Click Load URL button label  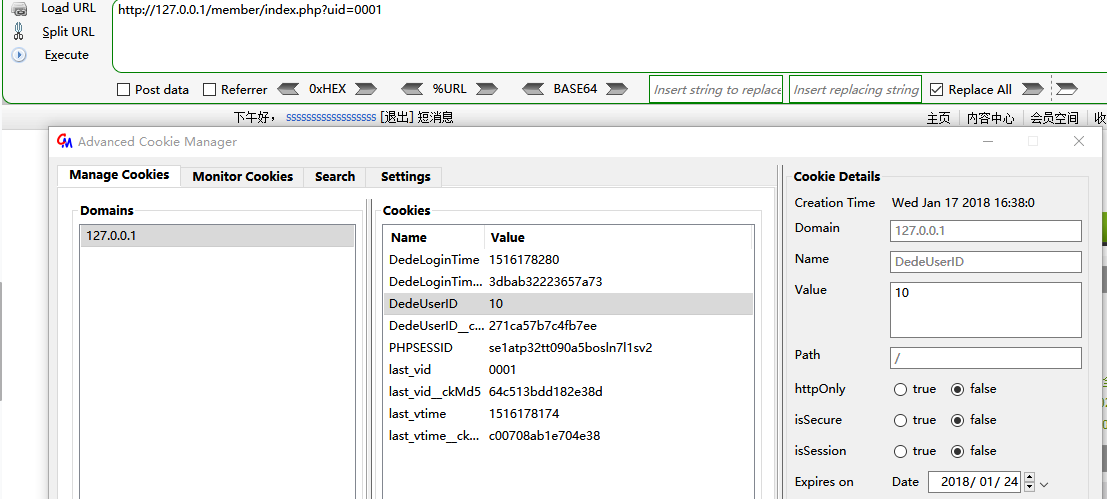pyautogui.click(x=68, y=8)
